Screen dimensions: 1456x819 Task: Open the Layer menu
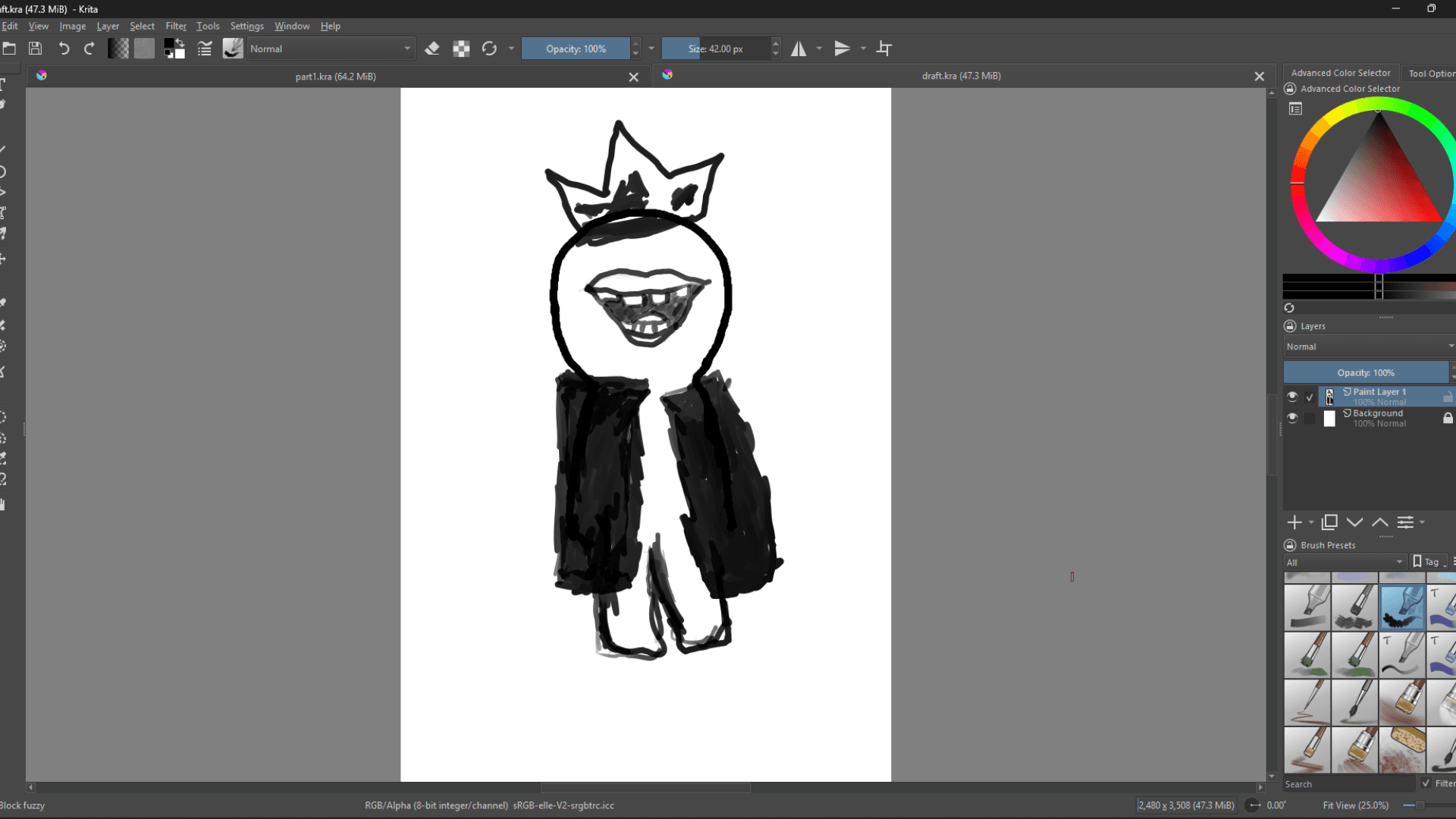tap(108, 26)
